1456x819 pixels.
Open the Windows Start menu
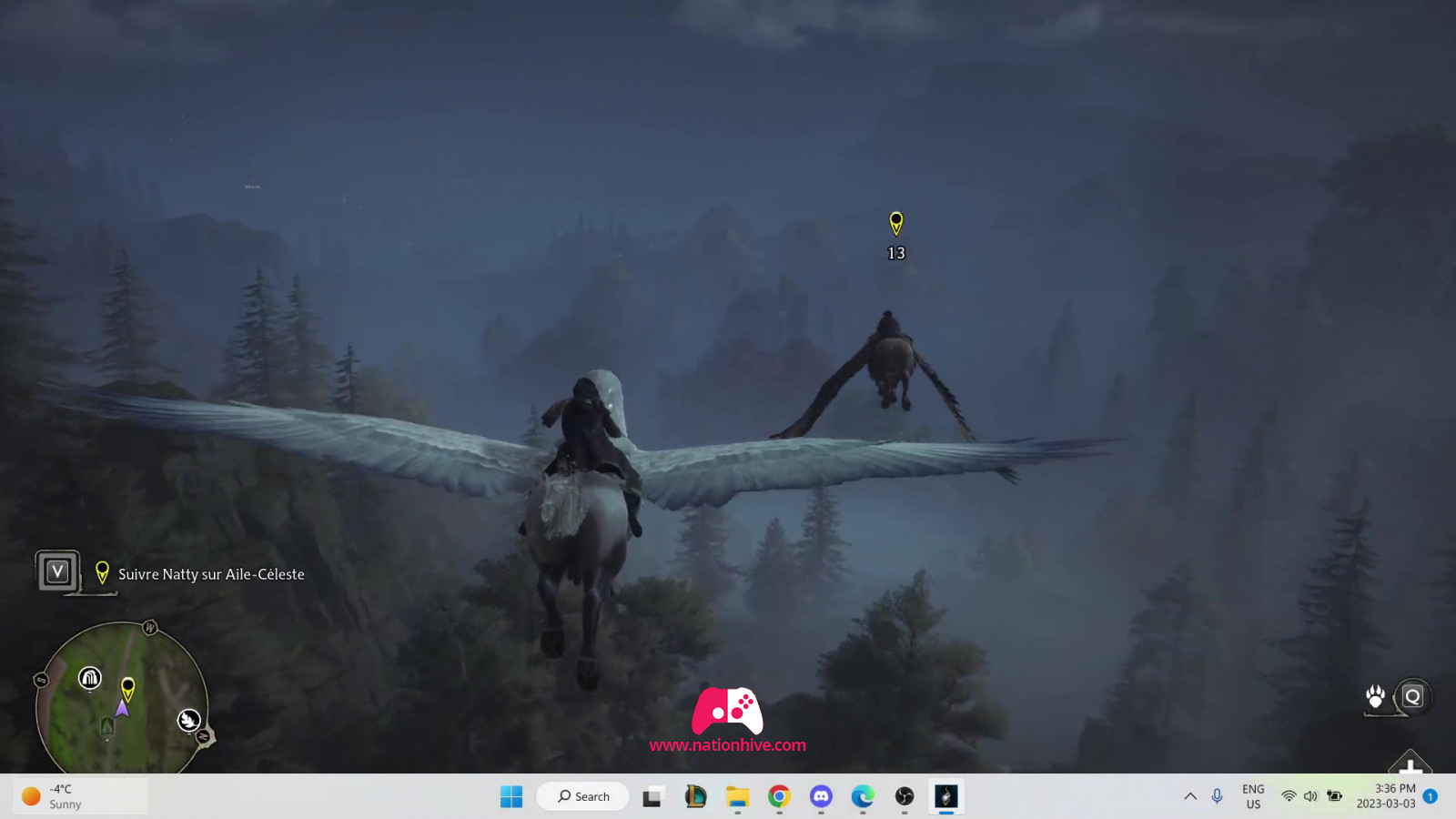(x=511, y=796)
